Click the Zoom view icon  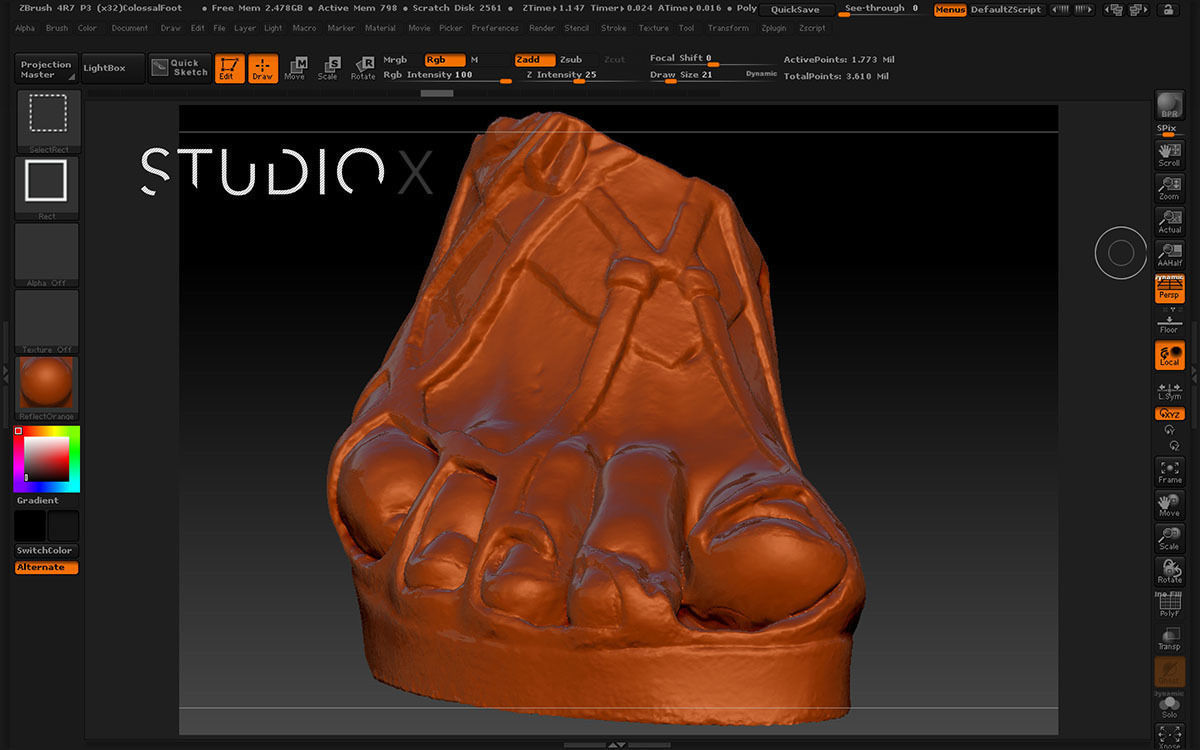coord(1169,188)
